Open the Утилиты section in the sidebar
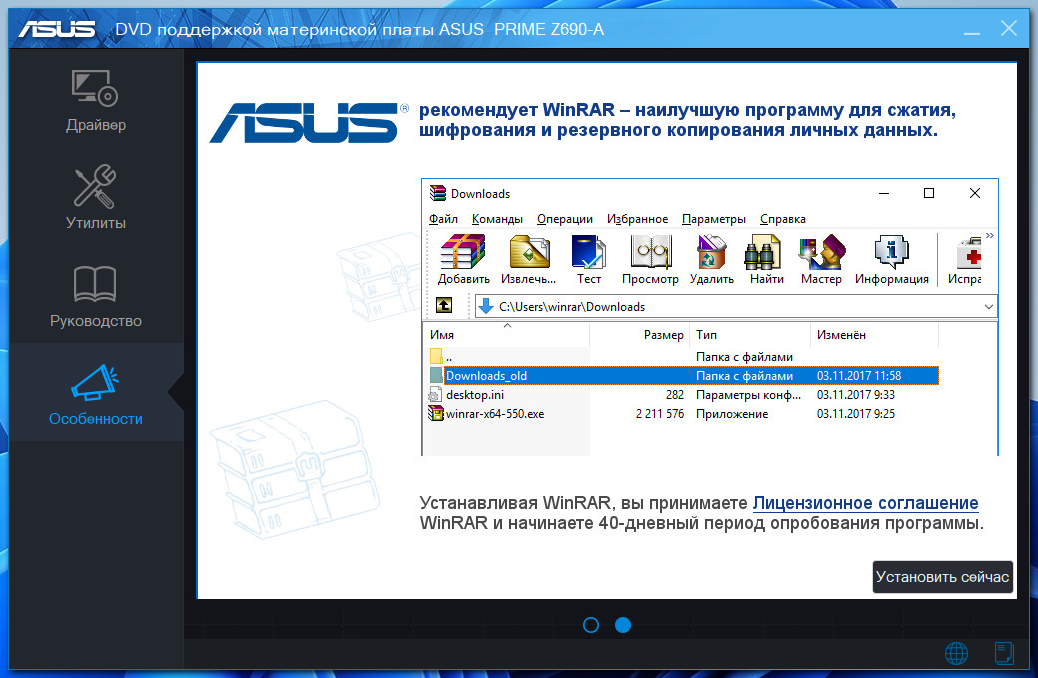This screenshot has height=678, width=1038. pyautogui.click(x=95, y=197)
